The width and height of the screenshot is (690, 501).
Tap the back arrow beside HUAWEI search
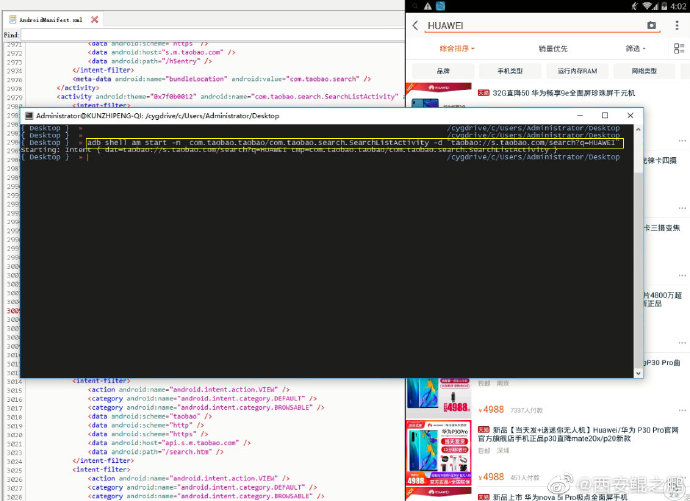click(415, 26)
